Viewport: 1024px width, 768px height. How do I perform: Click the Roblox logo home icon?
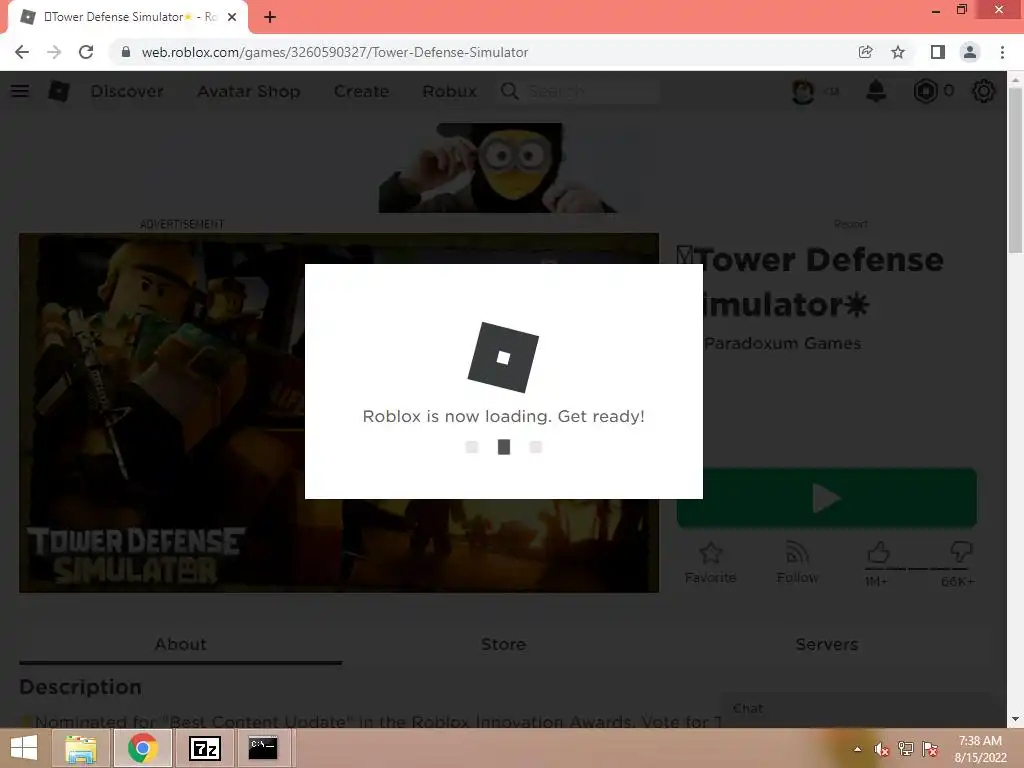59,91
